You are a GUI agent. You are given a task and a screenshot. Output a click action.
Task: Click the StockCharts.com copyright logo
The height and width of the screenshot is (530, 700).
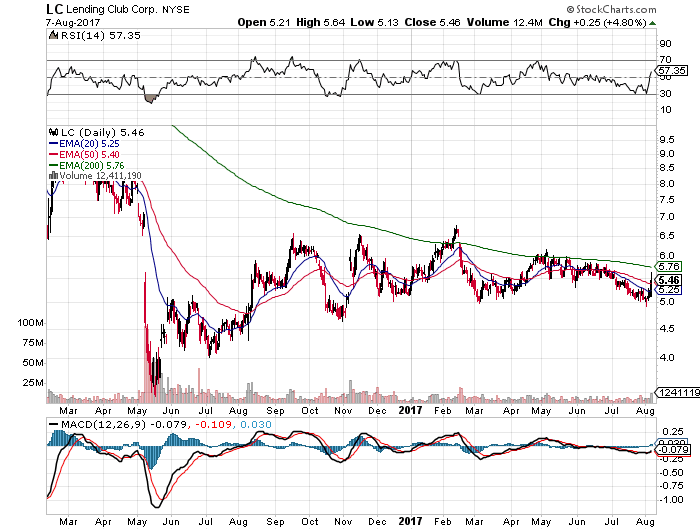(612, 9)
